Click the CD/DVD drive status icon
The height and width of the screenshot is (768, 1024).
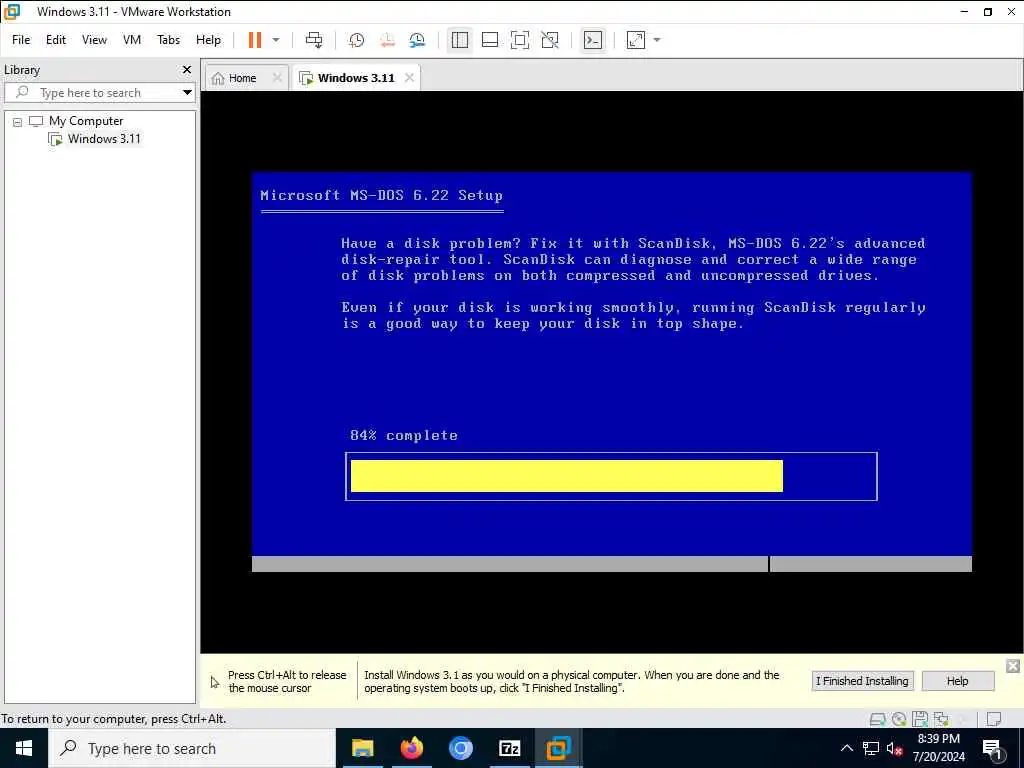click(x=899, y=719)
